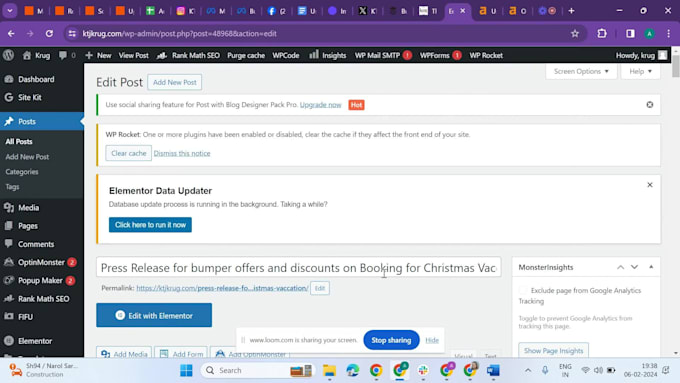
Task: Click Edit permalink button
Action: pos(320,288)
